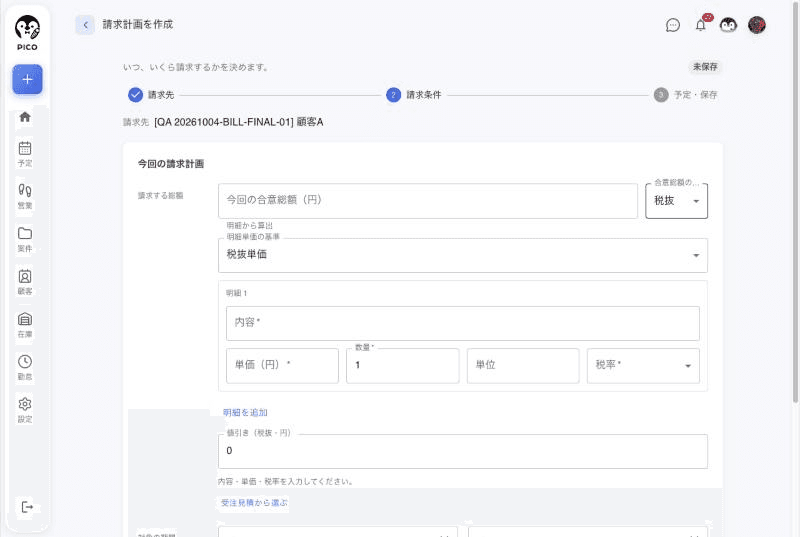800x537 pixels.
Task: Click the 単価(円) input field
Action: click(x=282, y=365)
